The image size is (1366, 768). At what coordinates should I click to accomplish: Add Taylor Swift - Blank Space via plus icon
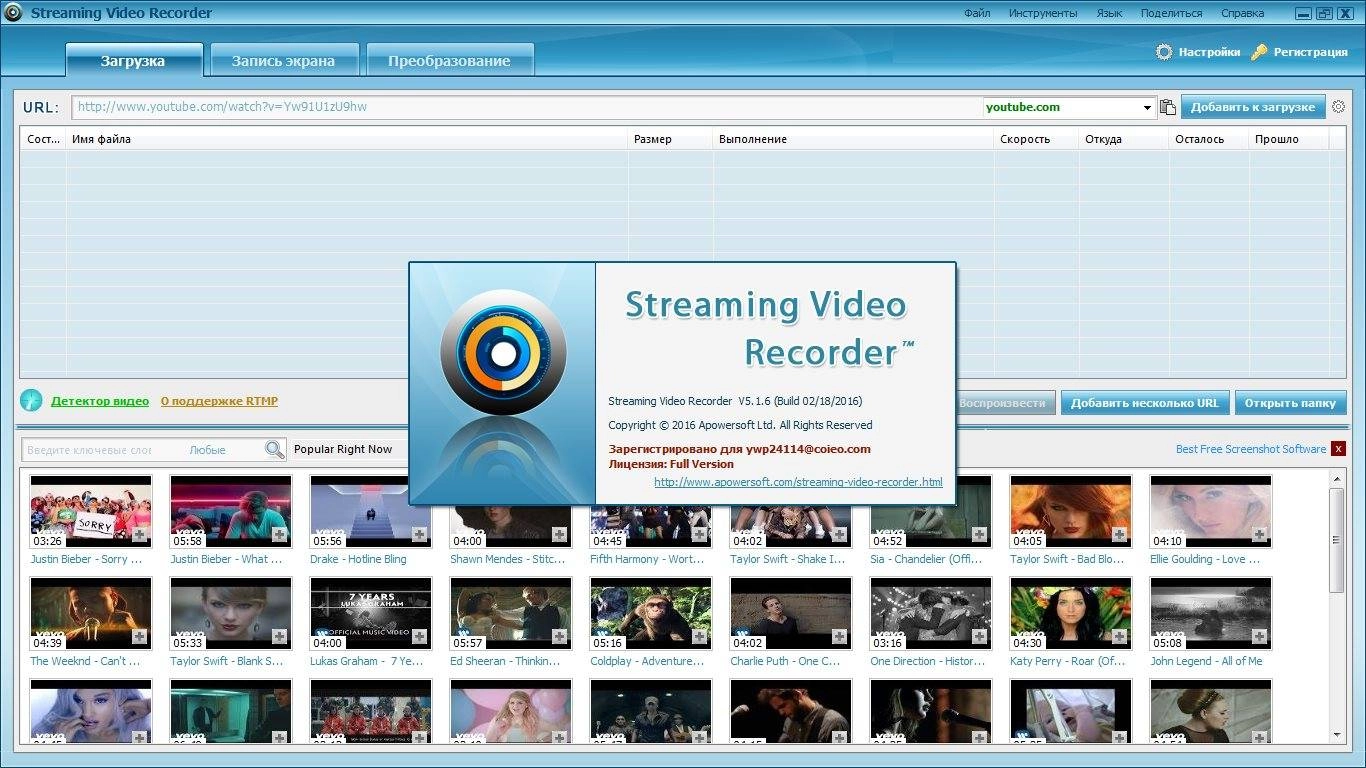279,637
